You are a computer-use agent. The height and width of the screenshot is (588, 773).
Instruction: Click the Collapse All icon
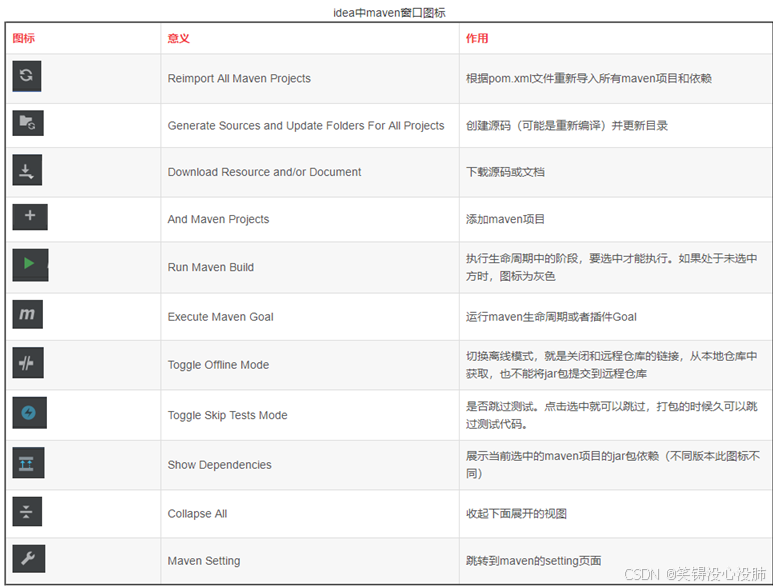coord(27,511)
